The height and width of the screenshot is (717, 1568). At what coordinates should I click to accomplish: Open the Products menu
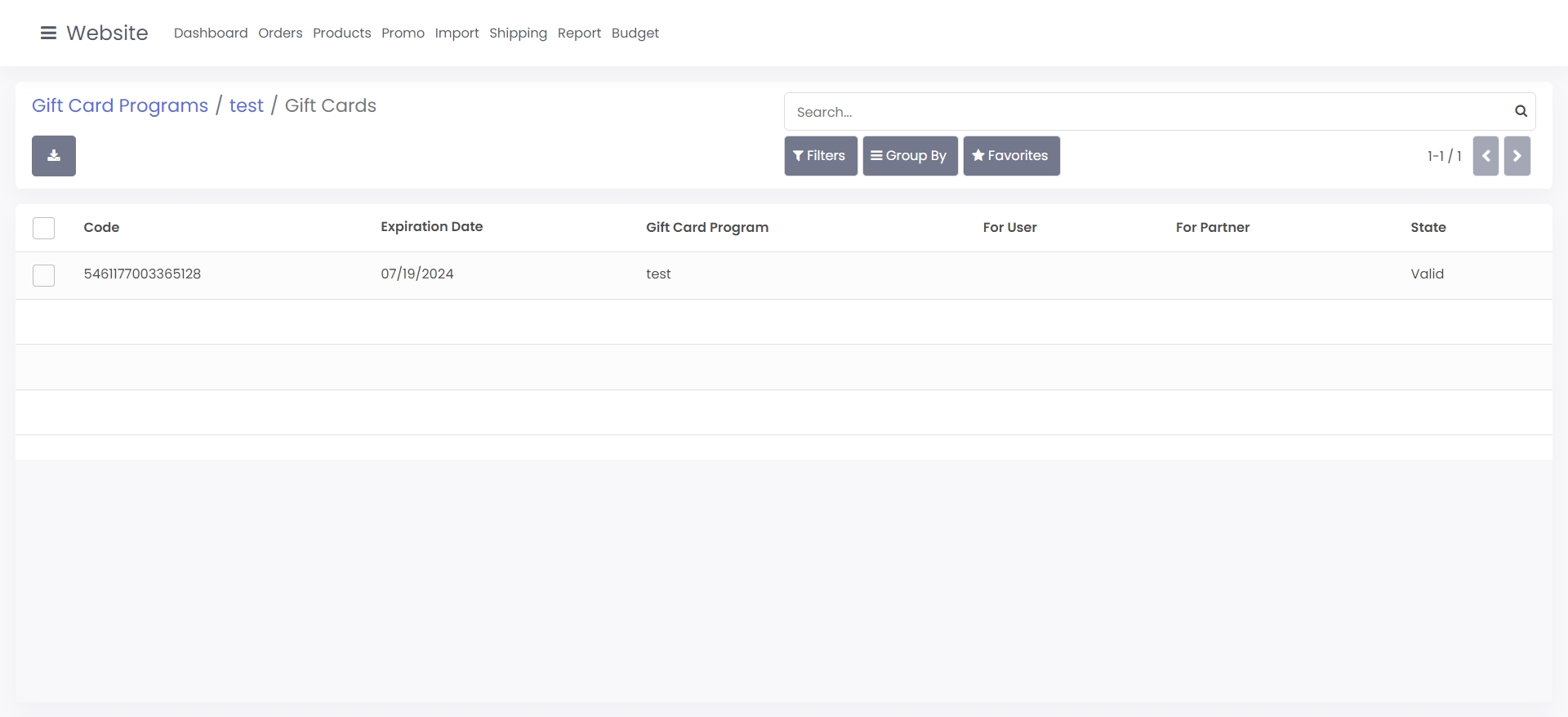[x=341, y=33]
